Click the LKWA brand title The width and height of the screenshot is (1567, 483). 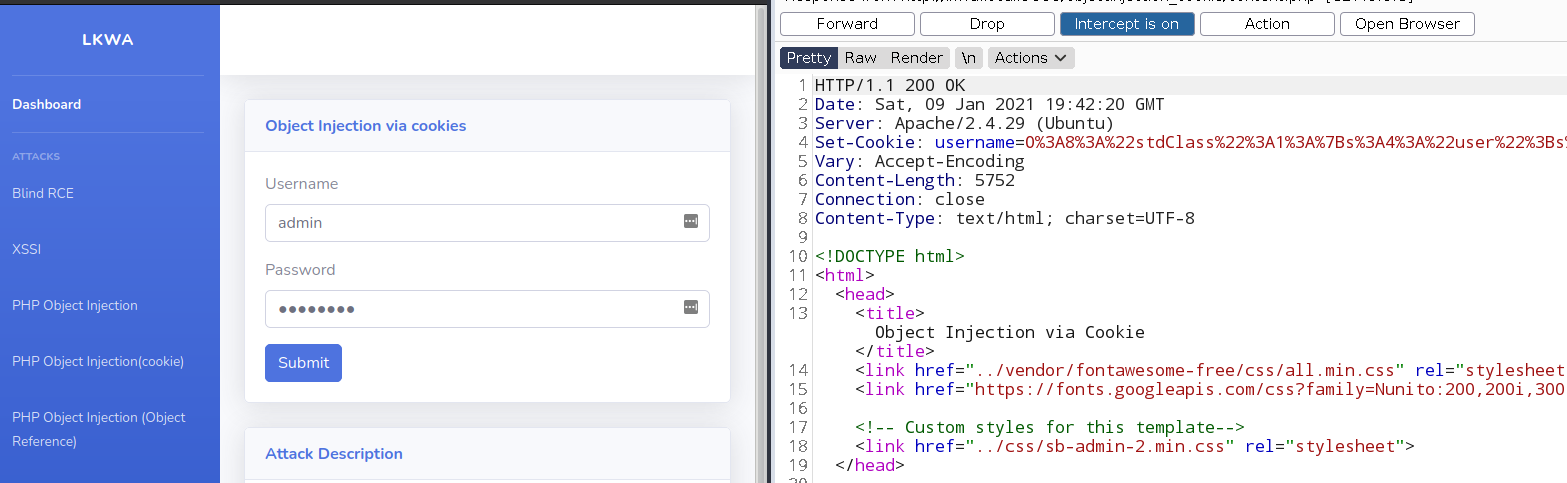pyautogui.click(x=107, y=40)
